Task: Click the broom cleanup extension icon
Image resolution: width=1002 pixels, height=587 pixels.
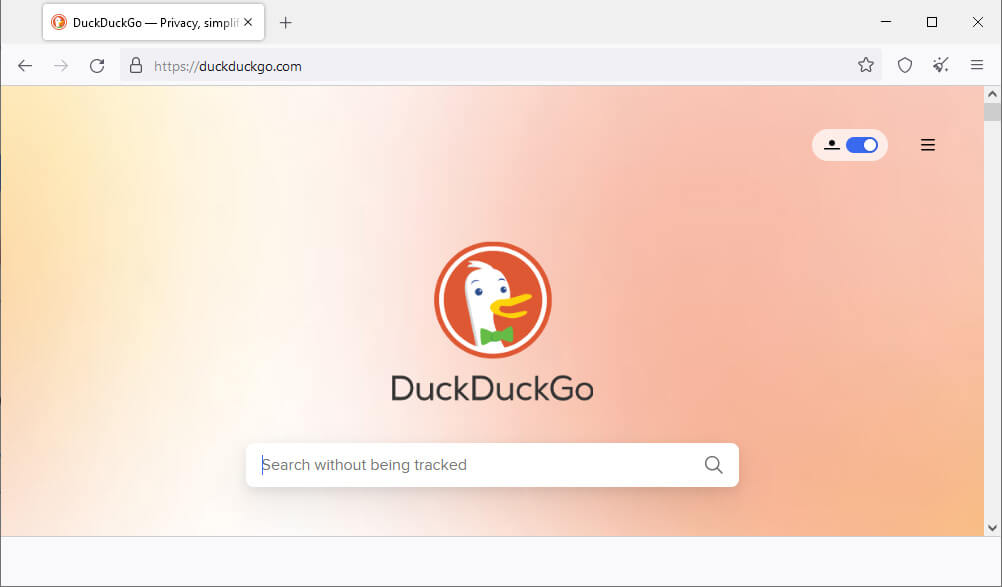Action: pos(941,65)
